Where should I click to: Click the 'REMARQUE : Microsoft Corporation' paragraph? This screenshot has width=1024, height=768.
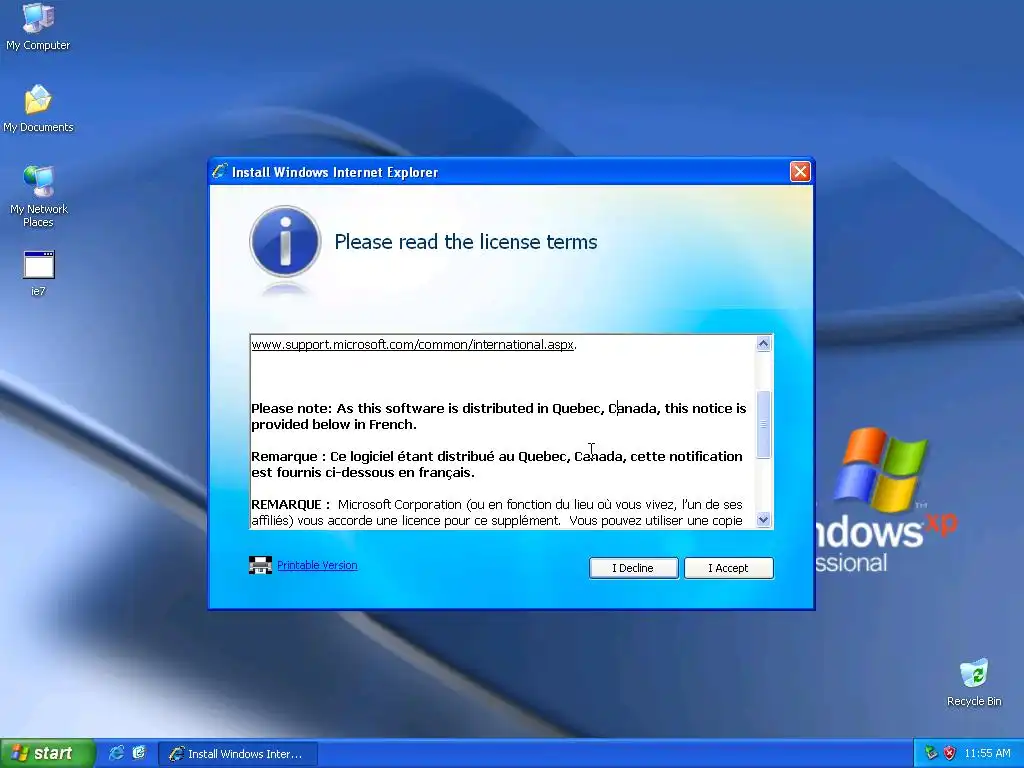[497, 513]
